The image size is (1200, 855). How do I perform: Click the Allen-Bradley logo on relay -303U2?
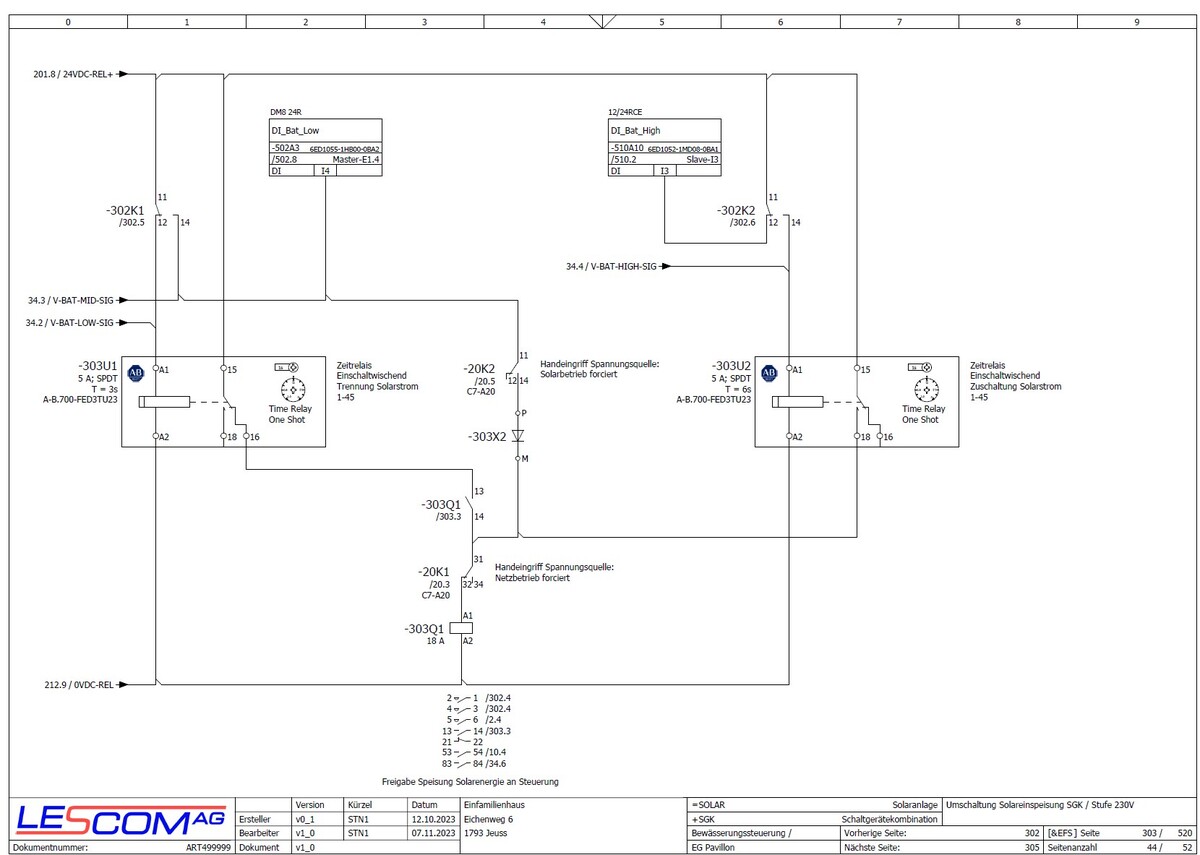769,373
